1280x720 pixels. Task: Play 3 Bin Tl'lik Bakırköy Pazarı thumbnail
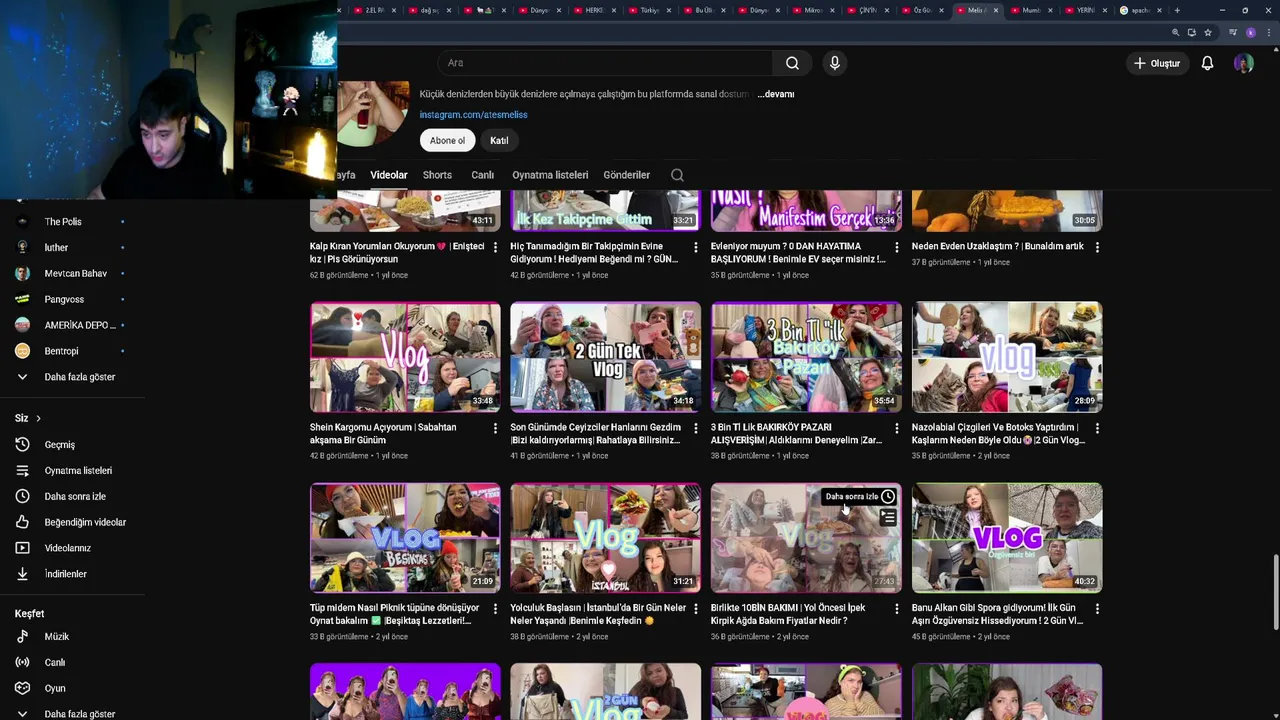[x=806, y=357]
